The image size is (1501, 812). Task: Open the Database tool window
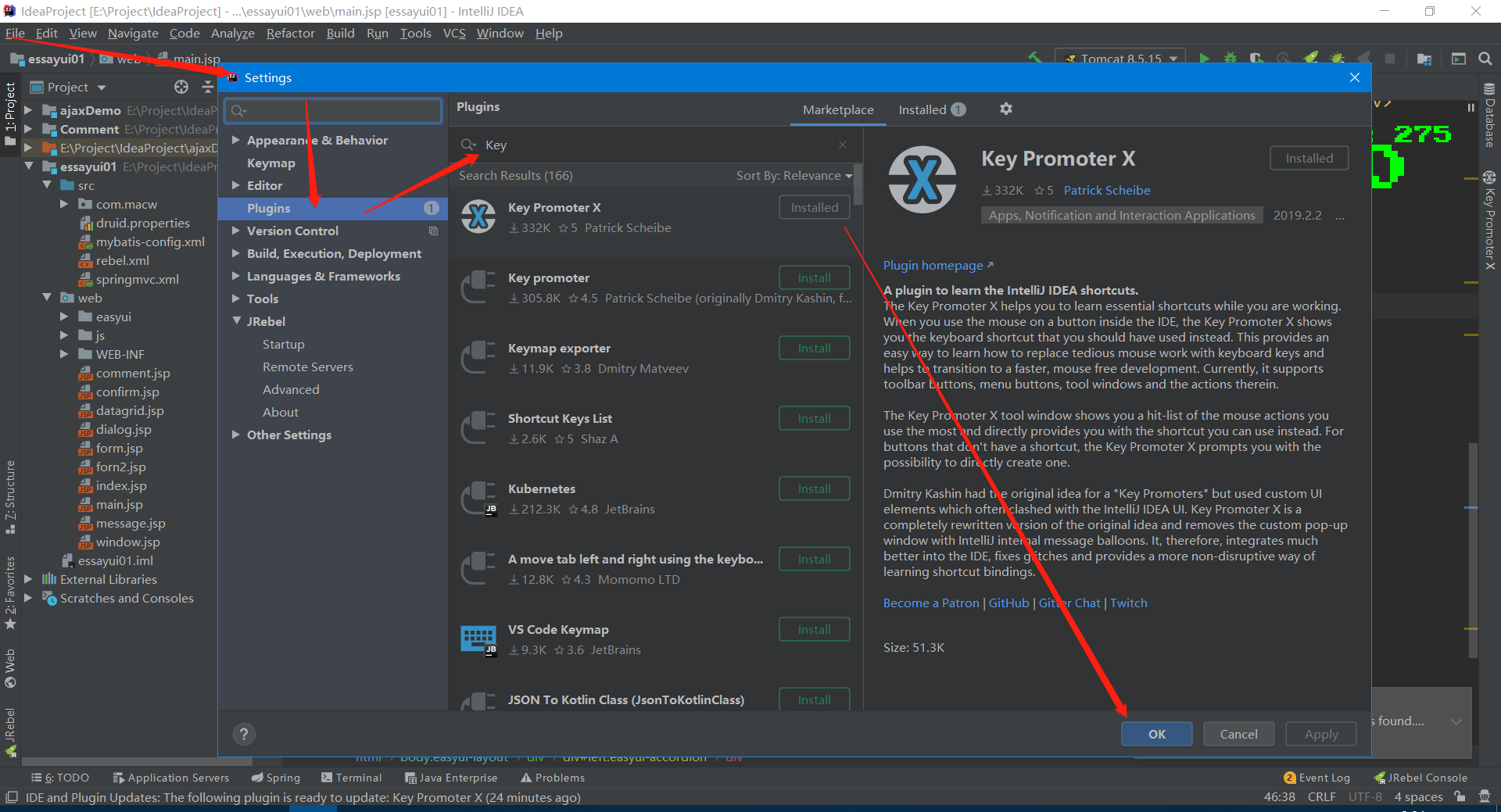click(1489, 115)
